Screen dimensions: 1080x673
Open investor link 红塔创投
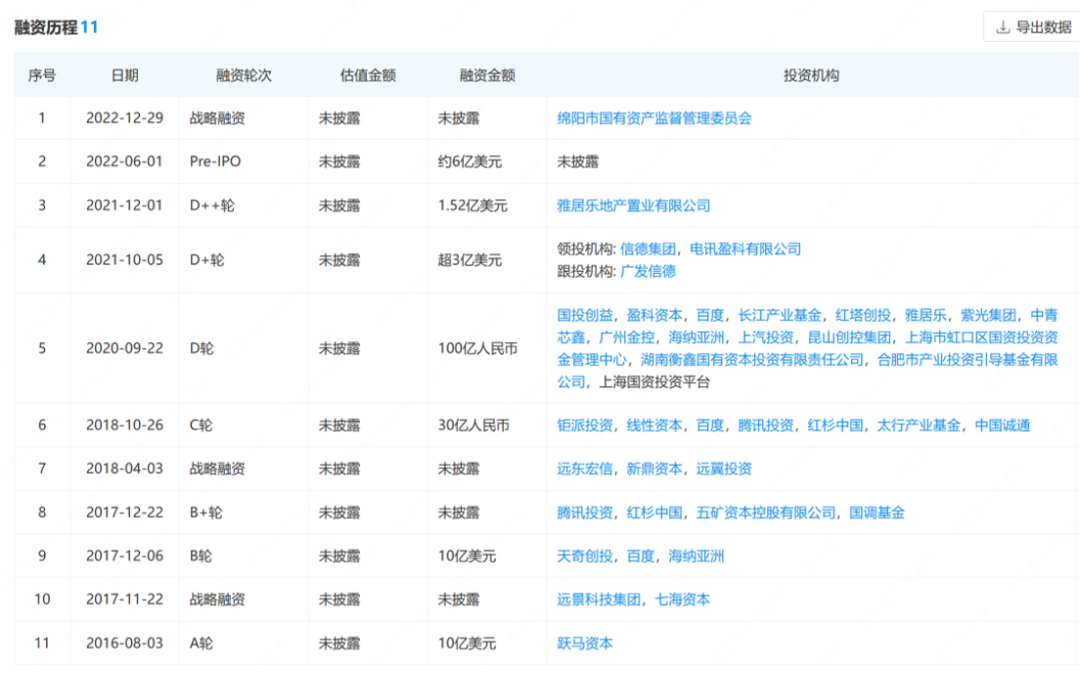[x=863, y=315]
